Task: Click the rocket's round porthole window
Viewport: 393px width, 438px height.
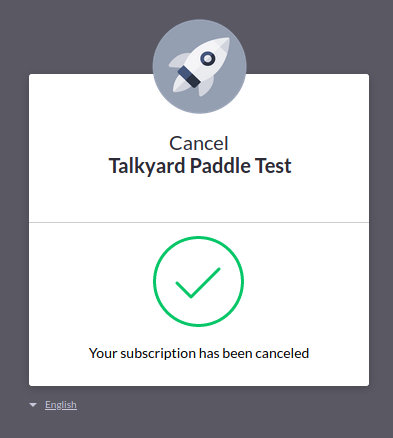Action: (207, 59)
